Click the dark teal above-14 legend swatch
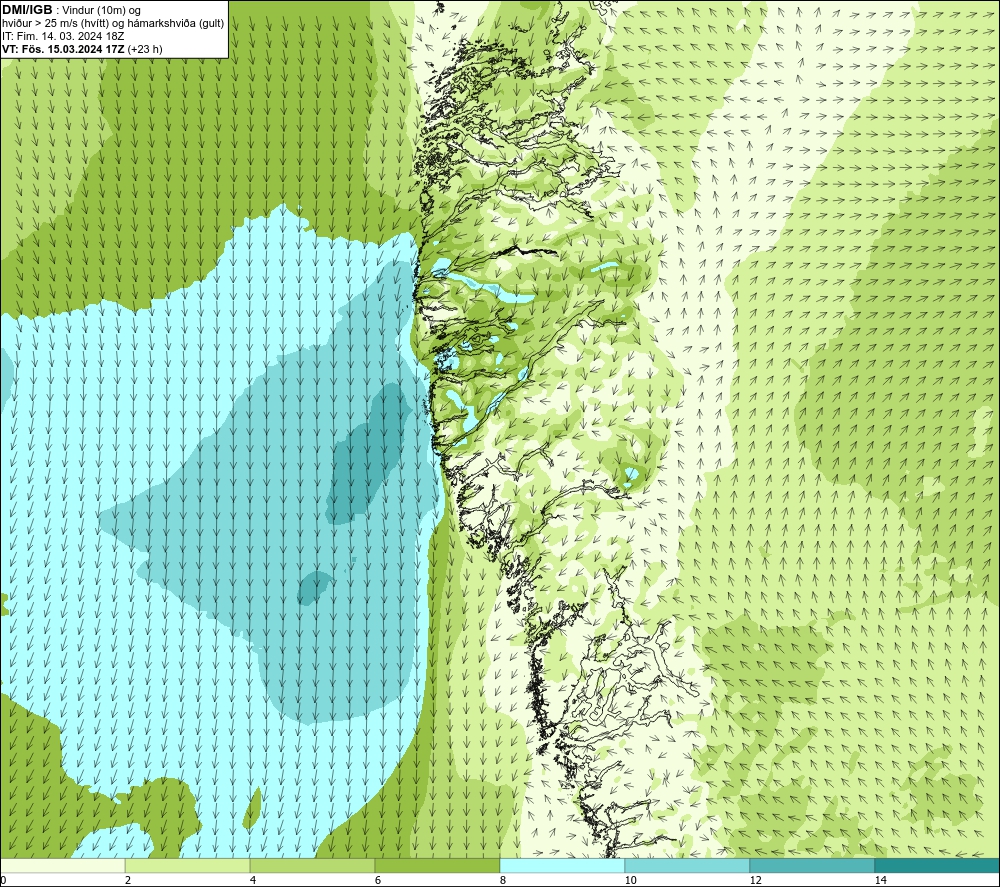 pyautogui.click(x=938, y=865)
